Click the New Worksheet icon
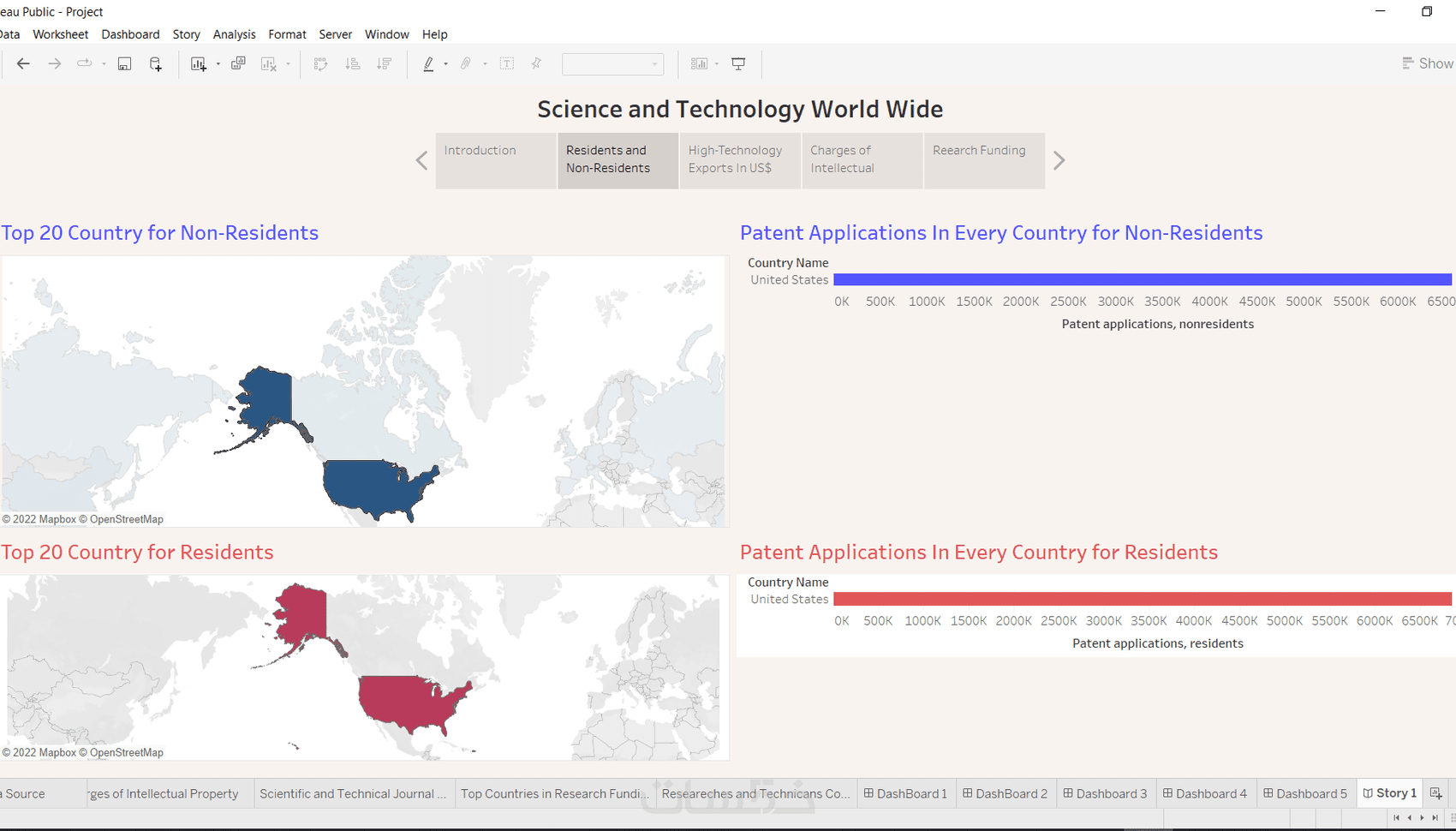Screen dimensions: 1456x831 pos(199,63)
